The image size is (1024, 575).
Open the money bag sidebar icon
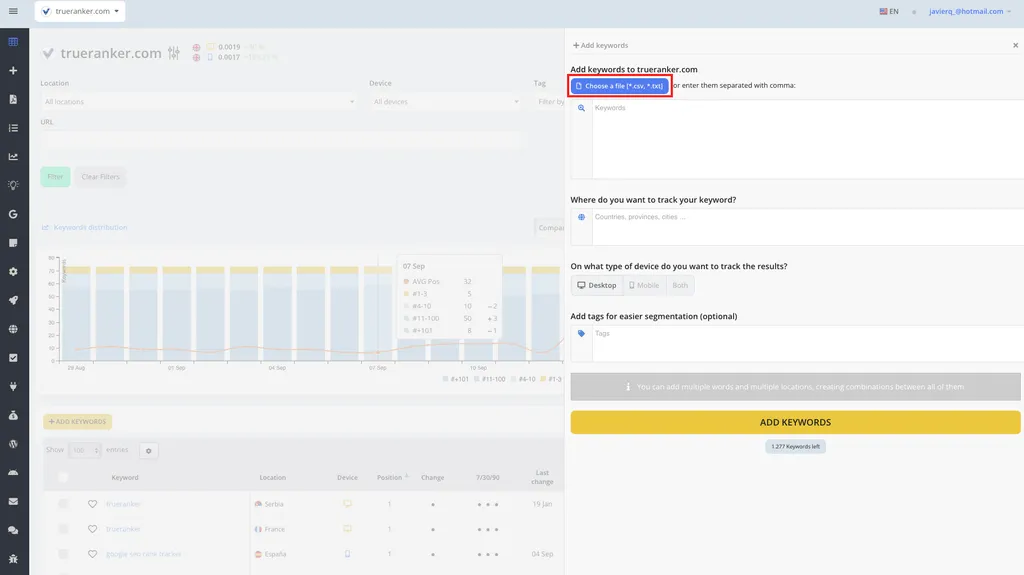tap(13, 415)
